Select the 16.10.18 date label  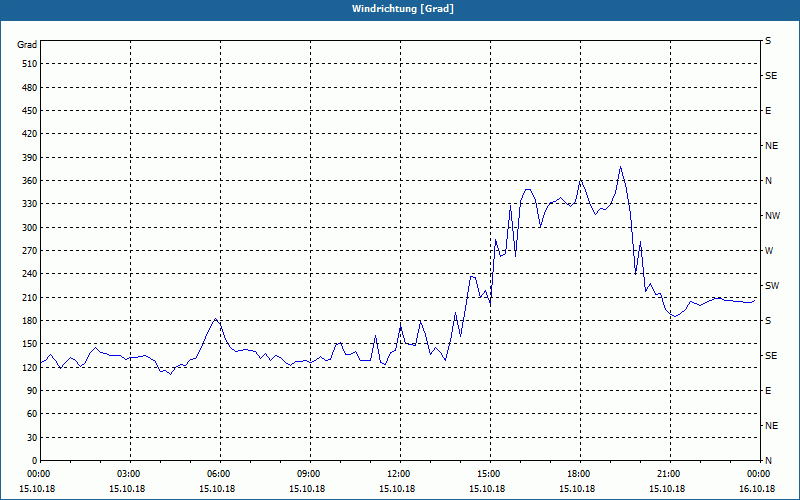tap(757, 489)
